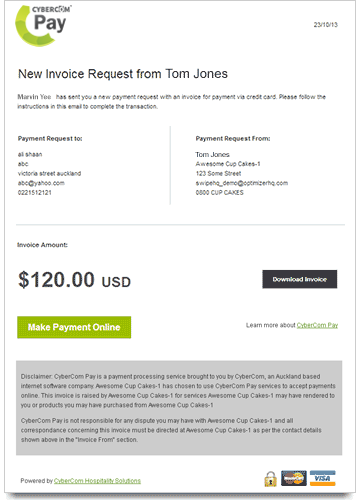Click the $120.00 USD invoice amount
This screenshot has height=500, width=360.
[x=74, y=280]
